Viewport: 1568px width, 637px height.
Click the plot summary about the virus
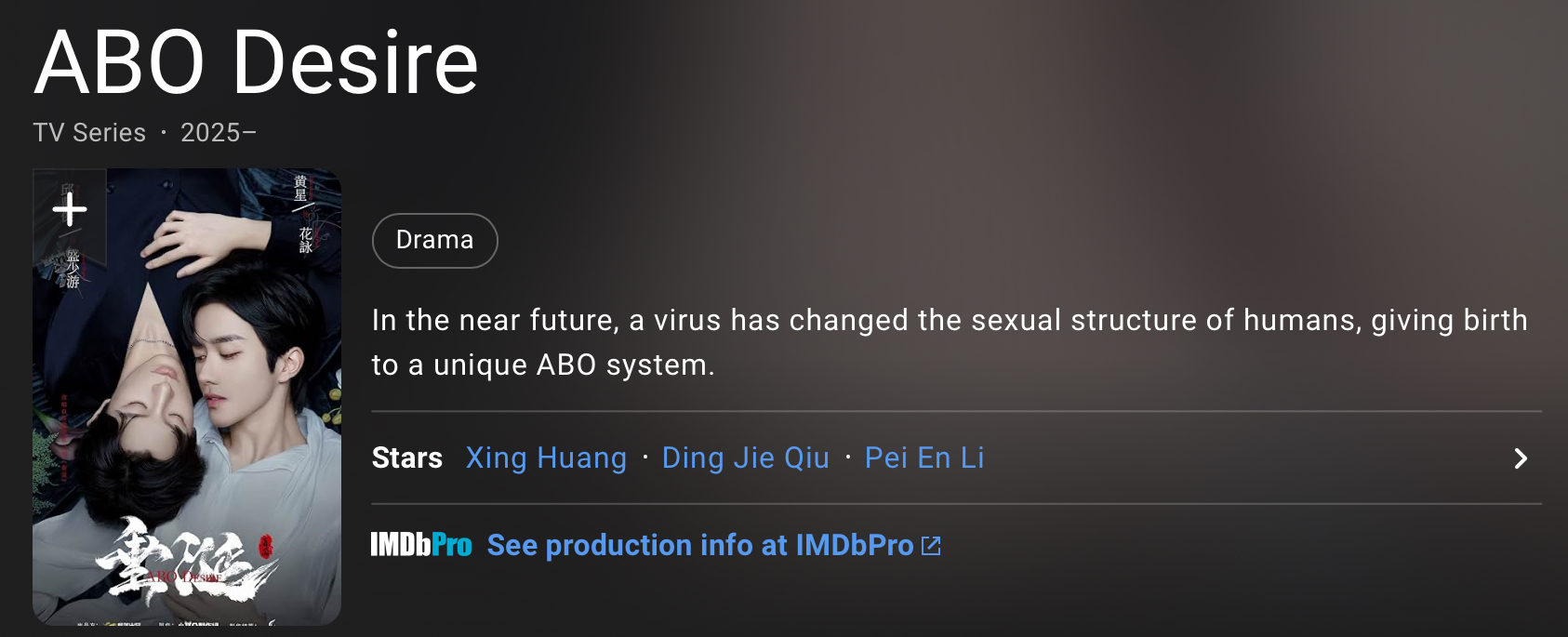tap(949, 342)
